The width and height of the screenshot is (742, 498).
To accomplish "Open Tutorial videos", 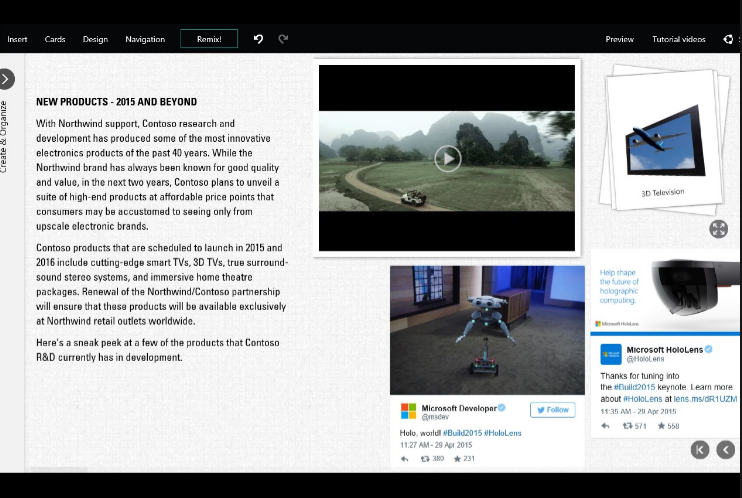I will pyautogui.click(x=679, y=39).
